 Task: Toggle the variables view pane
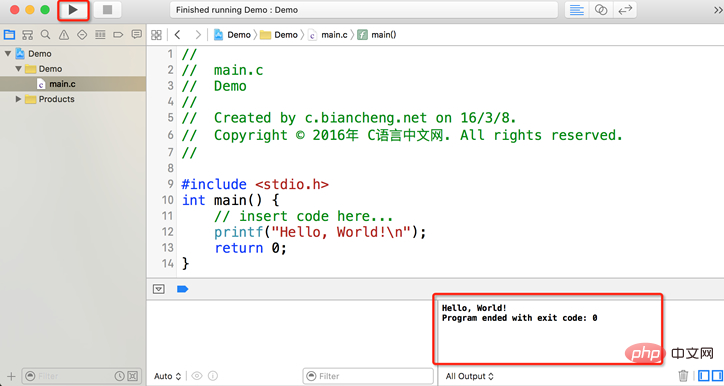(704, 376)
